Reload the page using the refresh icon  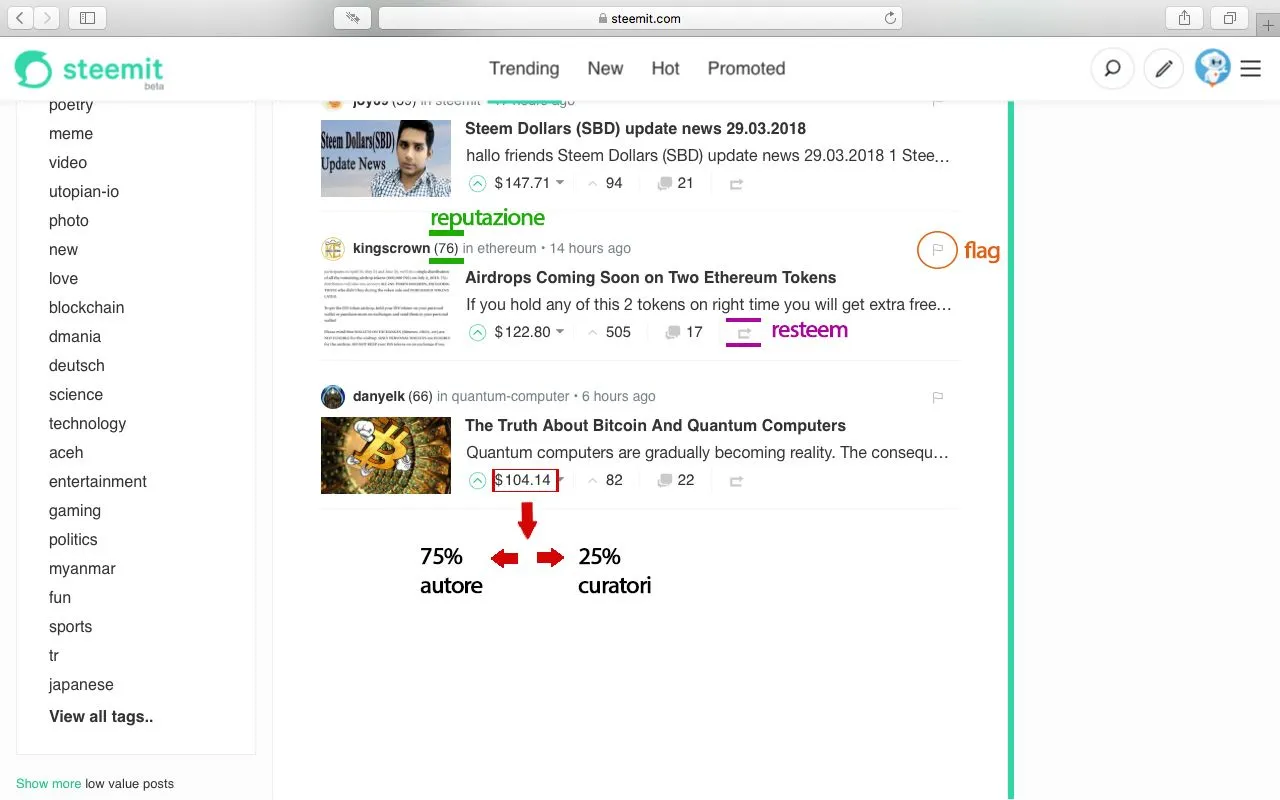[x=890, y=18]
